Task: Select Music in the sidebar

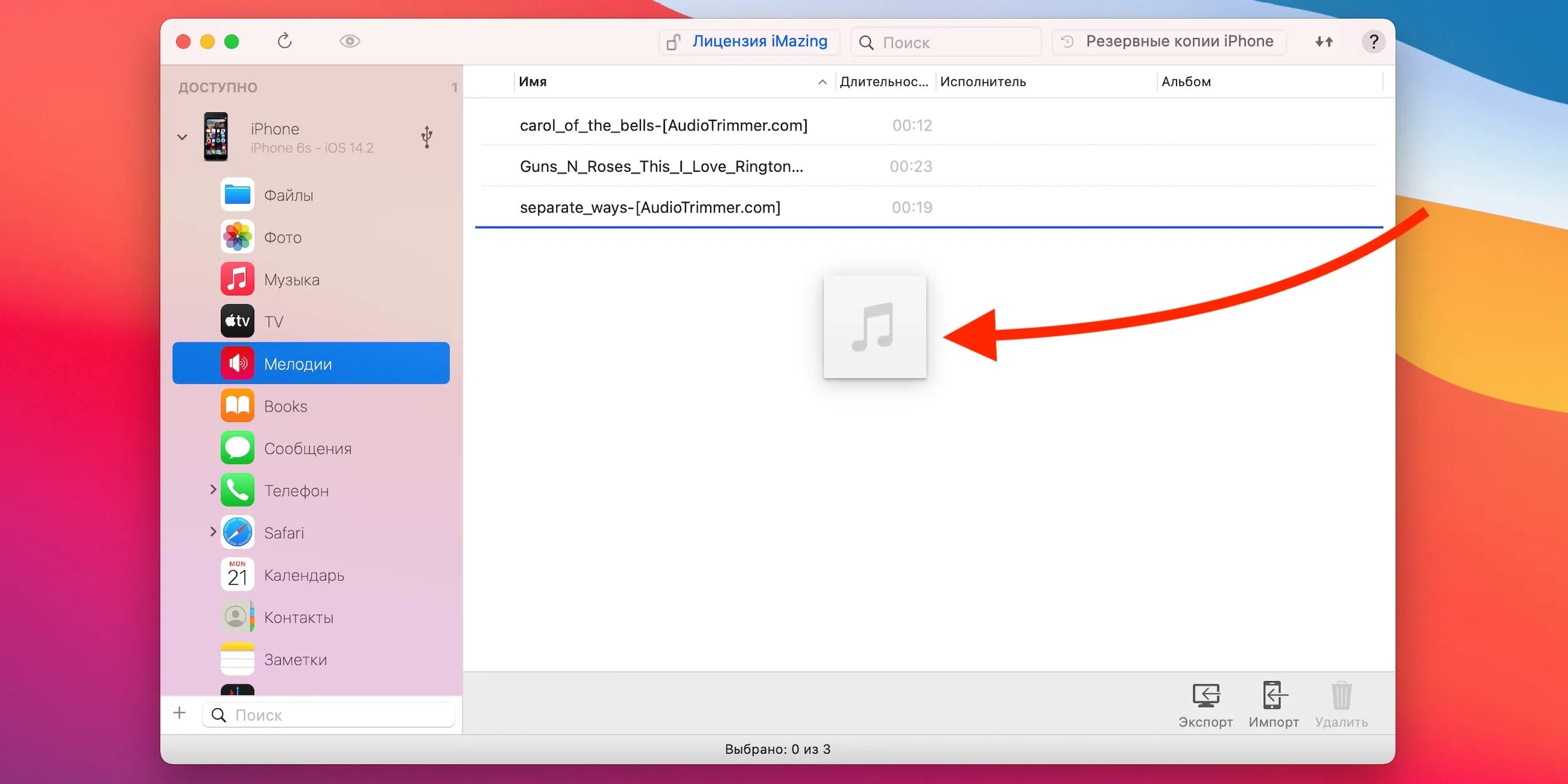Action: tap(291, 280)
